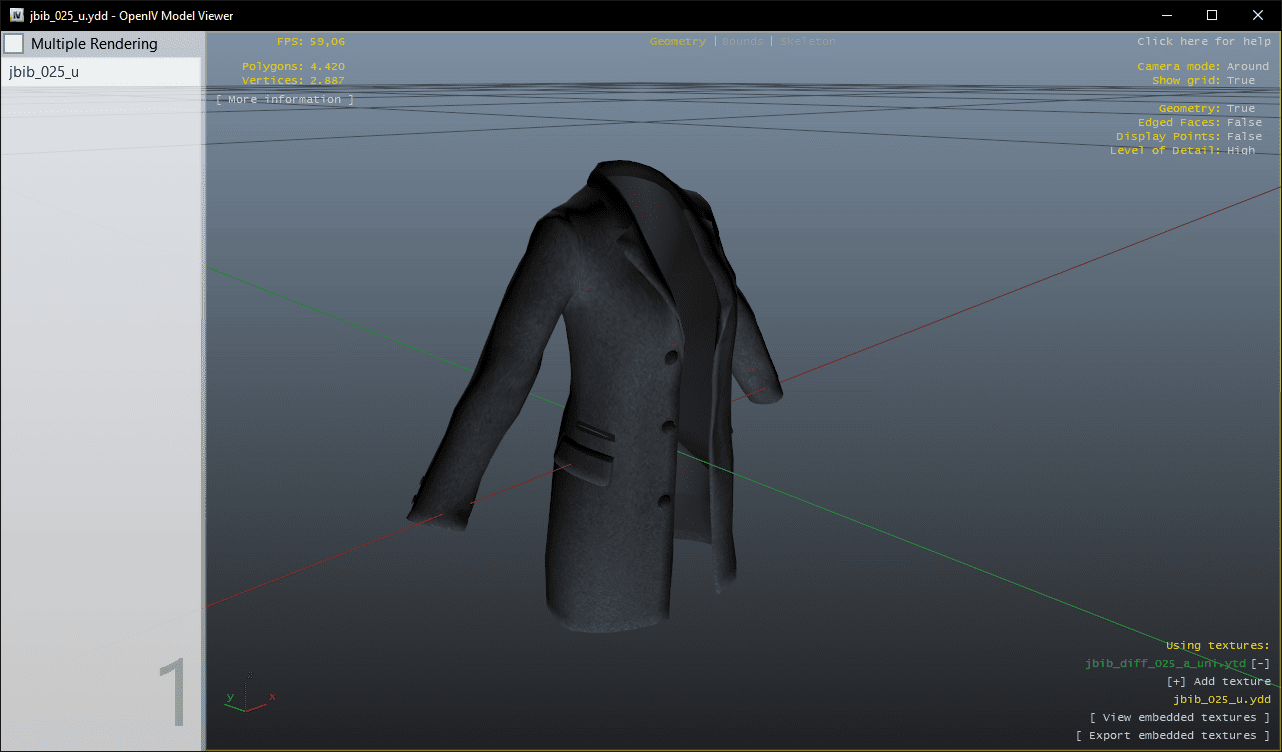The width and height of the screenshot is (1282, 752).
Task: Toggle Geometry True setting on right
Action: 1241,109
